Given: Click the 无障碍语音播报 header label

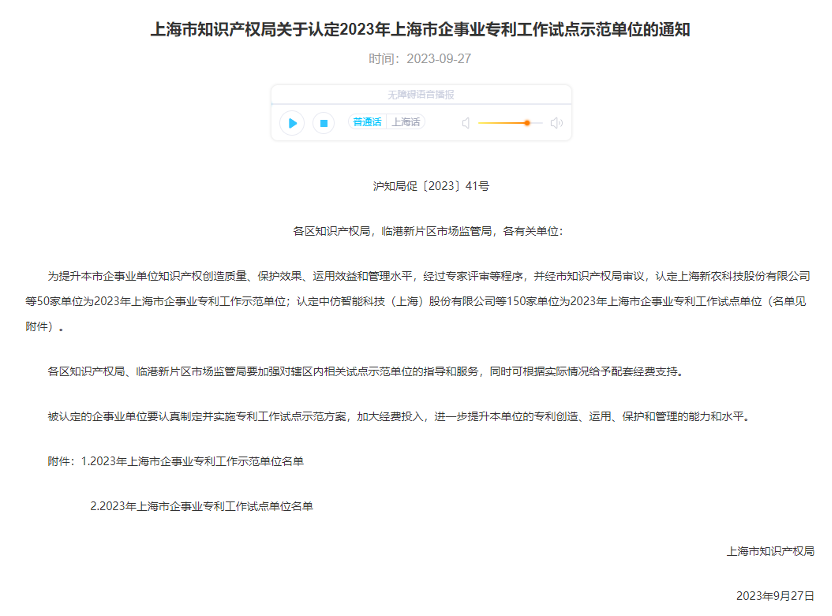Looking at the screenshot, I should pos(421,94).
